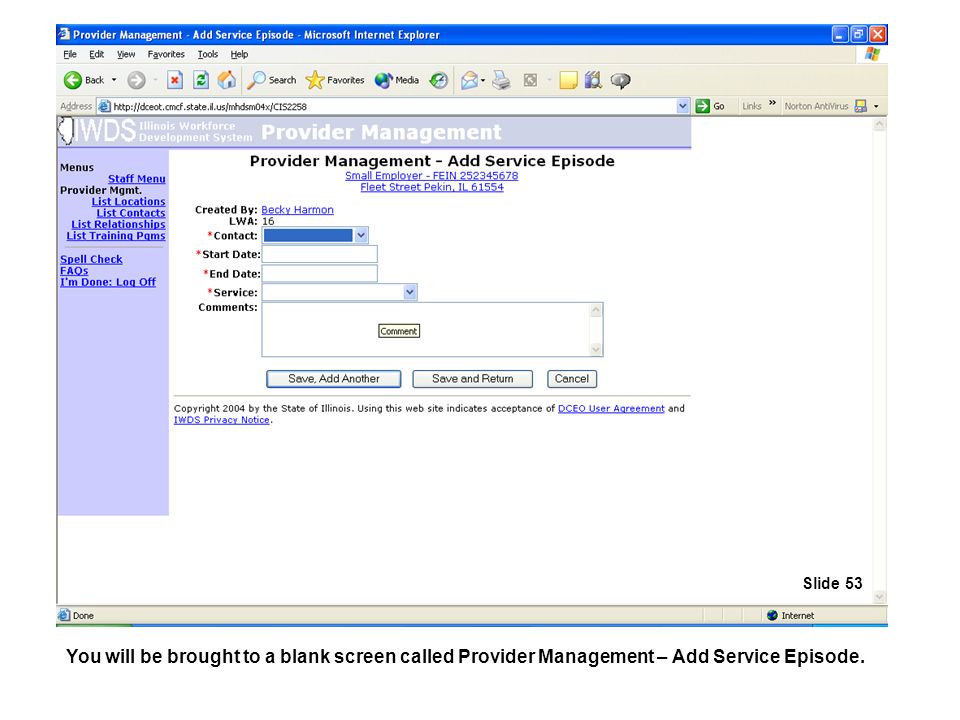Open the View menu
960x720 pixels.
pyautogui.click(x=126, y=54)
